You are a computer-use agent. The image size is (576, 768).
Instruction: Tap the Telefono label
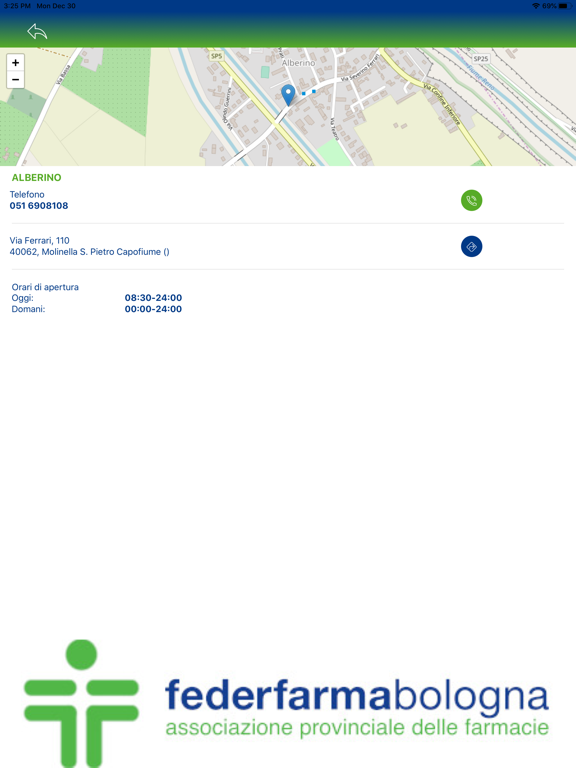pyautogui.click(x=27, y=194)
